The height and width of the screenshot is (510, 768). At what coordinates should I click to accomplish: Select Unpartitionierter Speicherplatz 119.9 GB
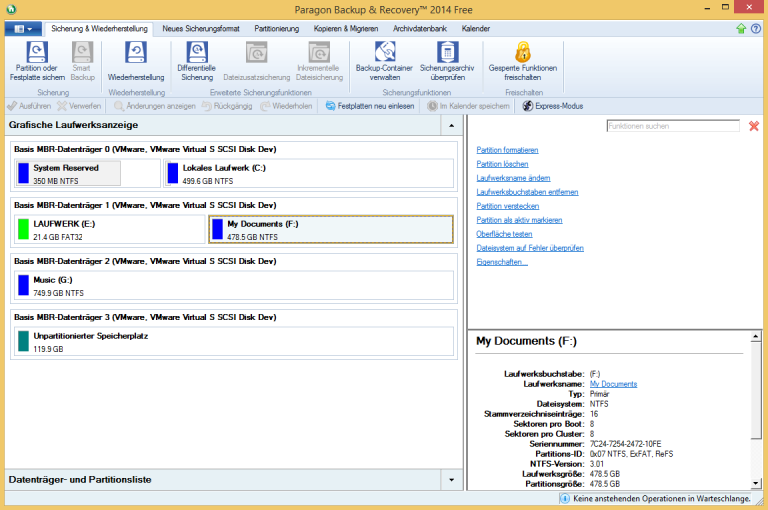(x=234, y=341)
